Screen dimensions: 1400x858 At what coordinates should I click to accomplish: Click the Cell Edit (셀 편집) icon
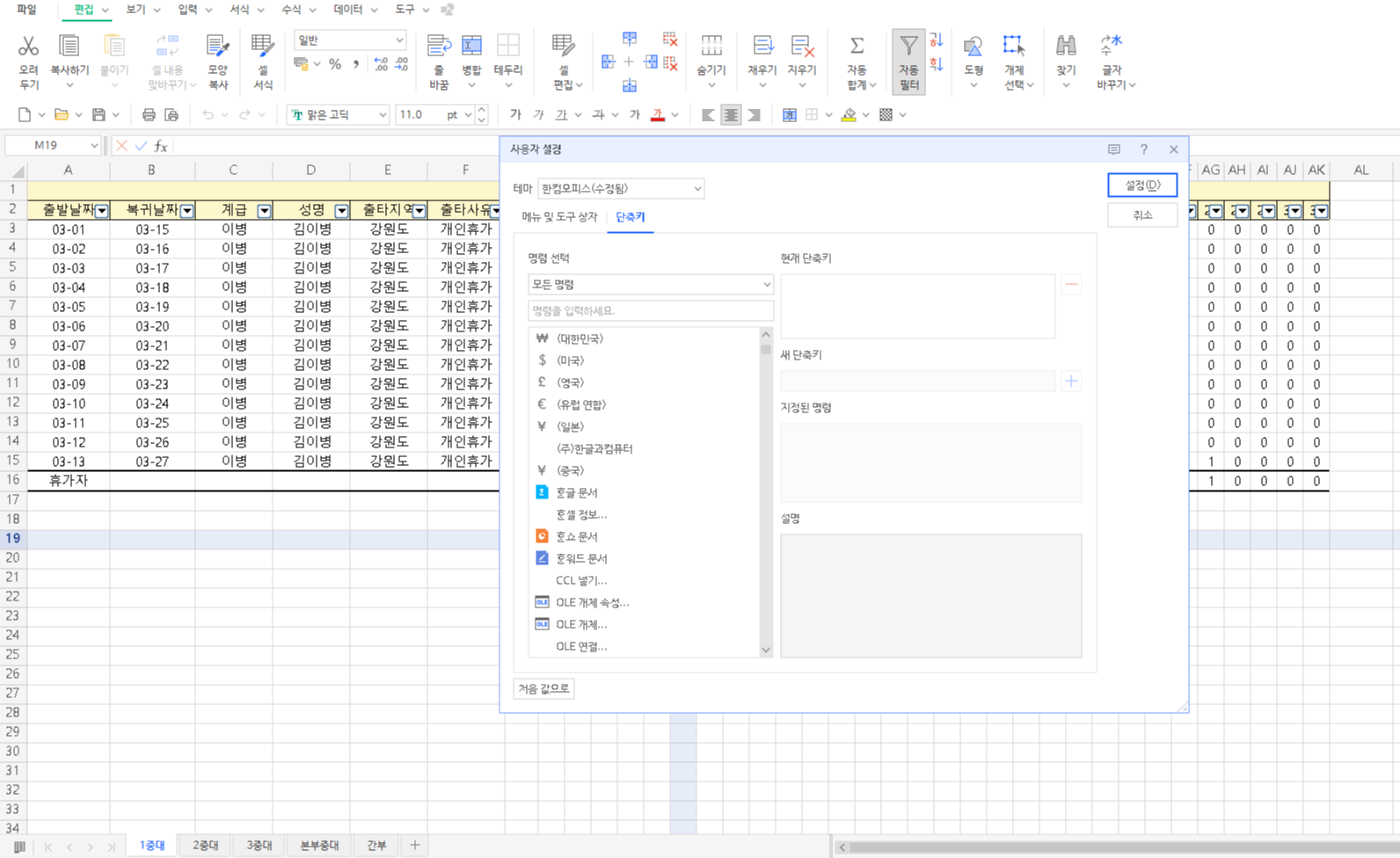click(x=564, y=46)
